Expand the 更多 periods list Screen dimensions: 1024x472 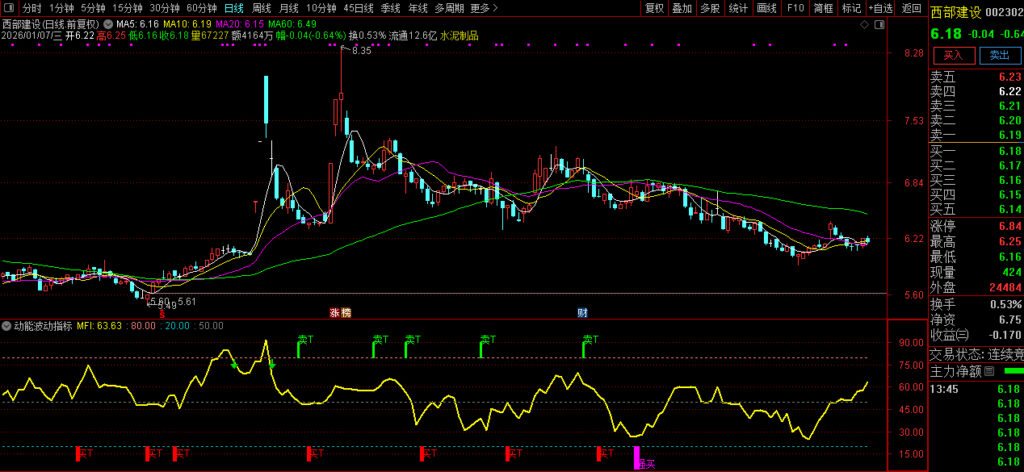pyautogui.click(x=483, y=8)
